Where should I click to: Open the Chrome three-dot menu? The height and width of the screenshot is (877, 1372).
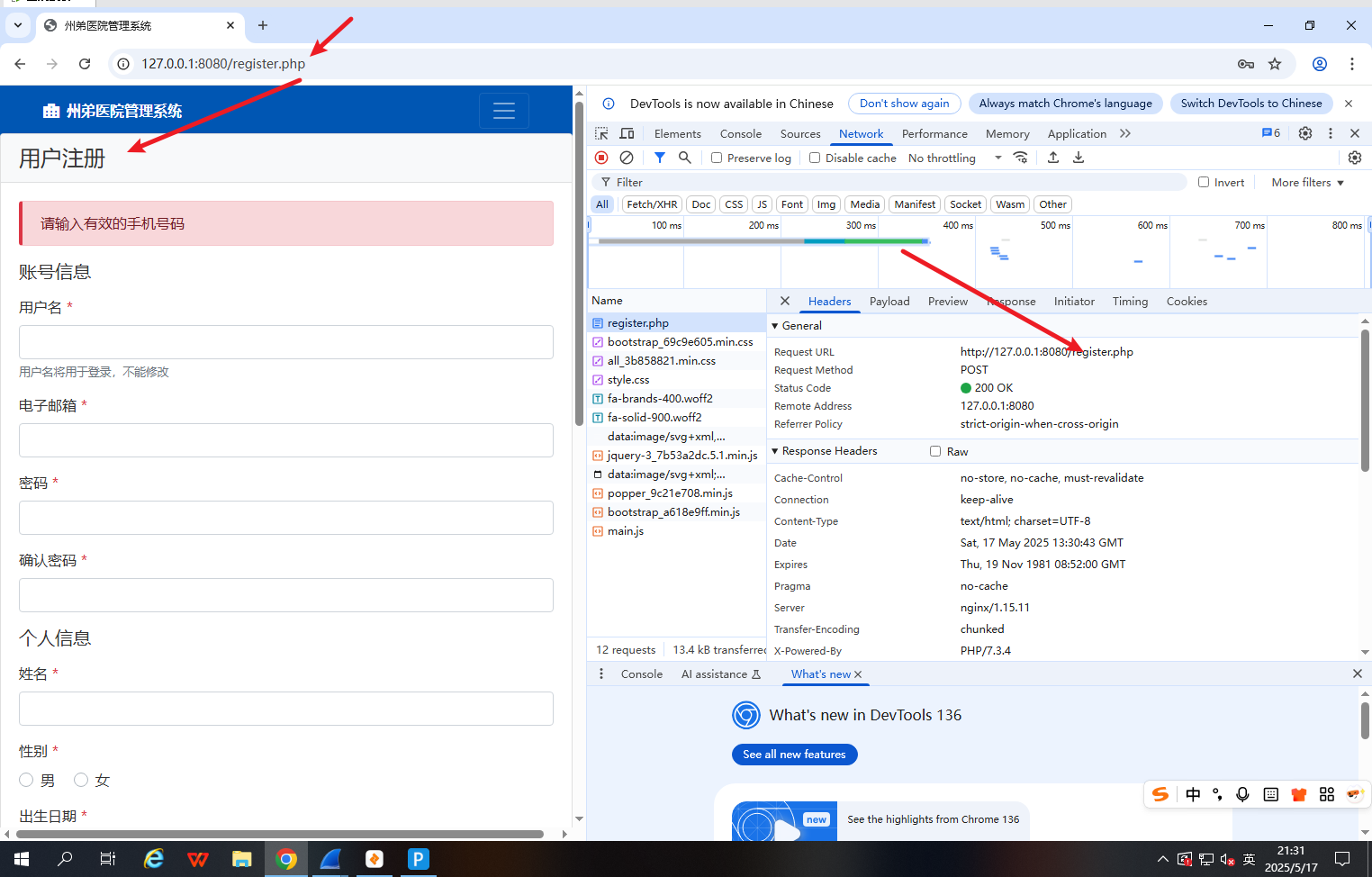[x=1352, y=64]
